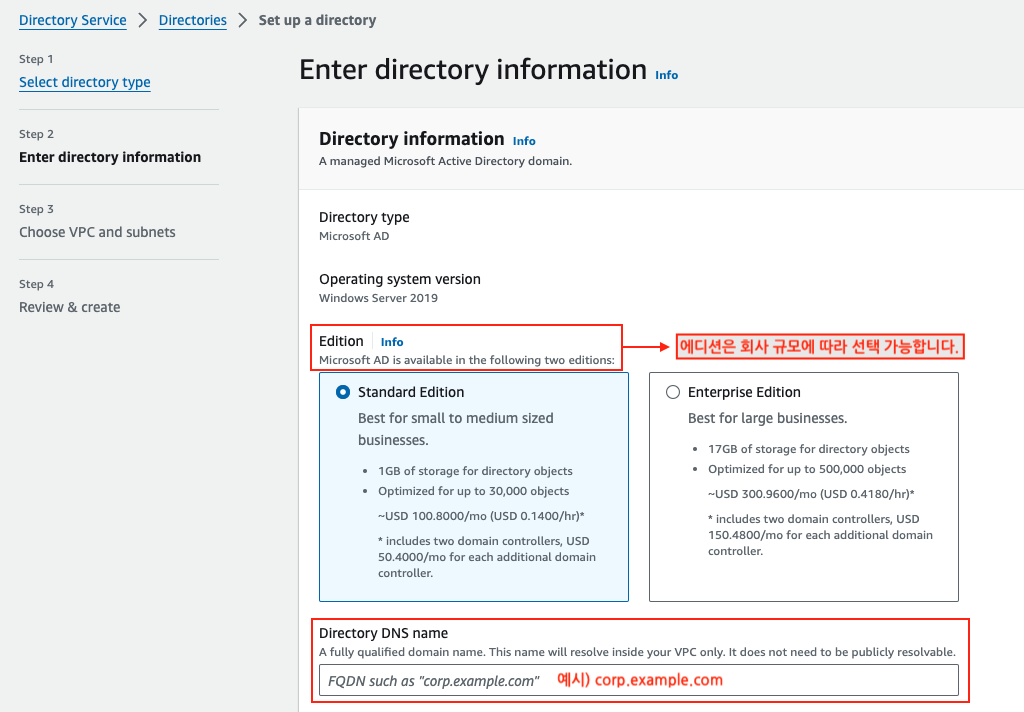Open Step 1 Select directory type
The height and width of the screenshot is (712, 1024).
pos(85,82)
